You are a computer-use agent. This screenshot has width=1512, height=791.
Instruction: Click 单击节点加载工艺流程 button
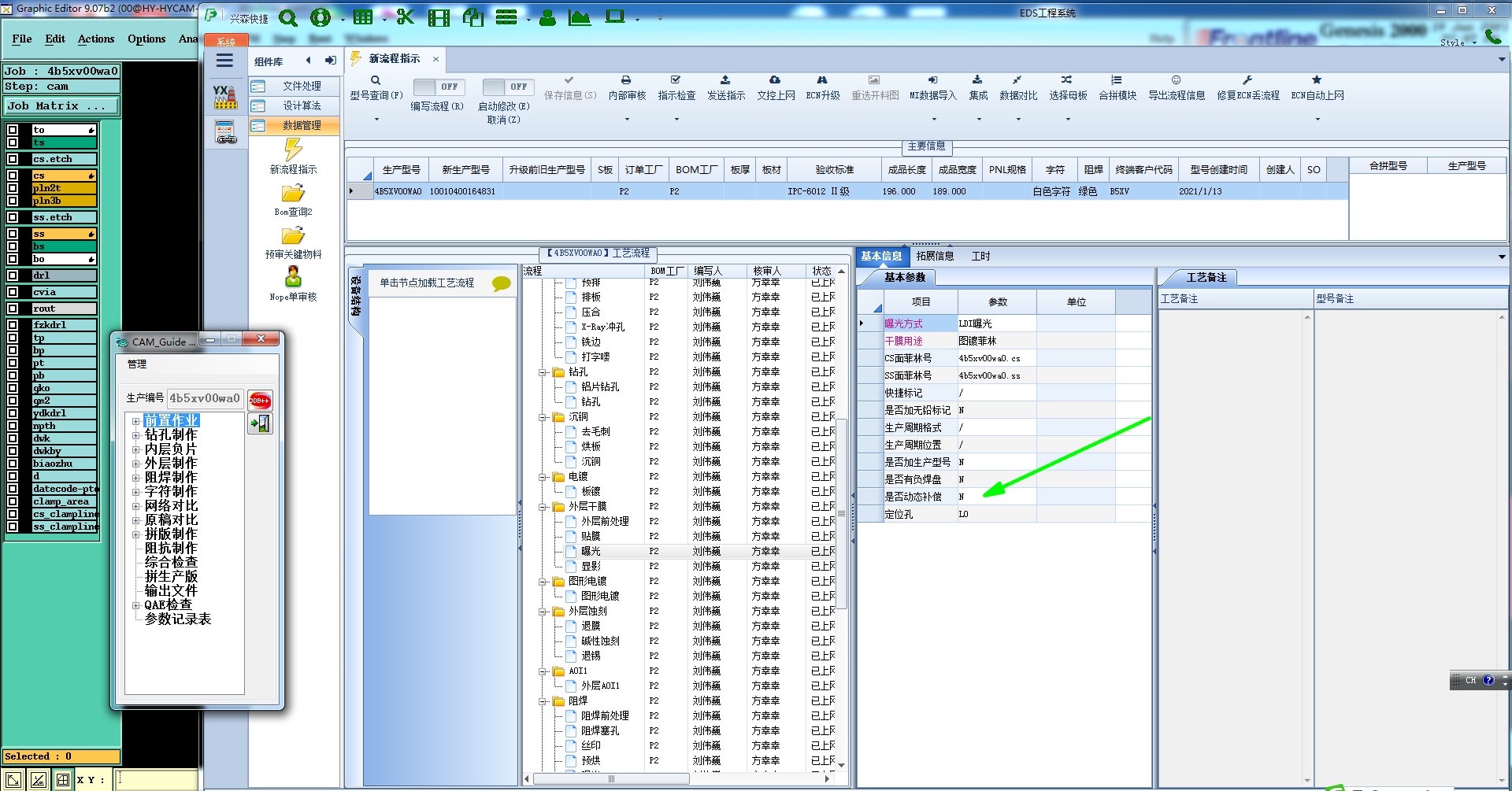coord(442,283)
